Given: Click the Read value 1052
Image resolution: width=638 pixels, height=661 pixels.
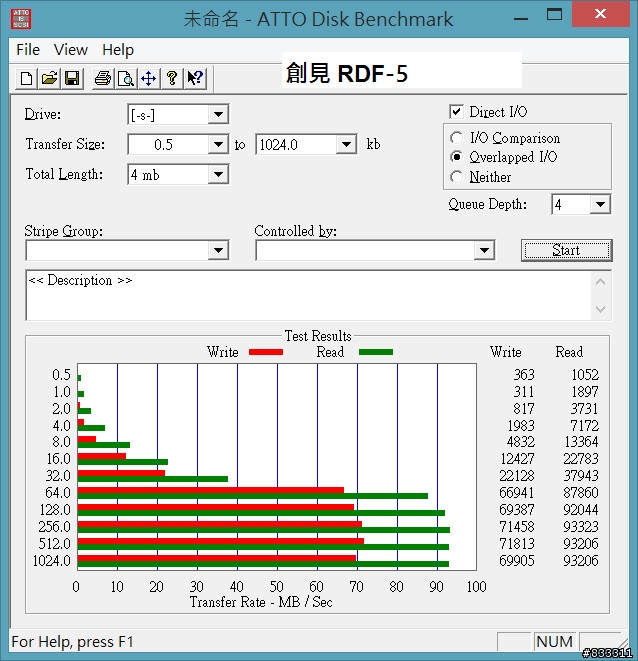Looking at the screenshot, I should [584, 375].
